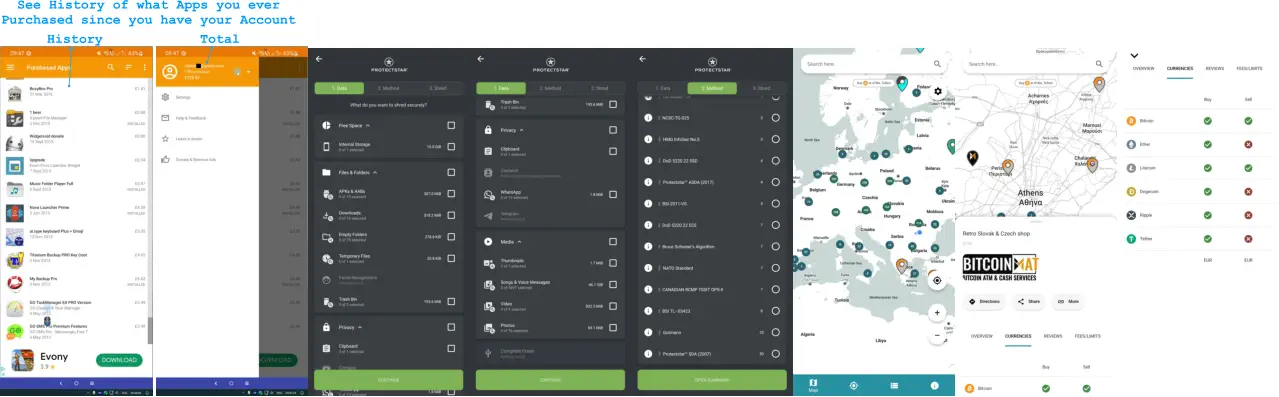Expand the account dropdown arrow in the drawer
Screen dimensions: 1279x397
coord(248,72)
